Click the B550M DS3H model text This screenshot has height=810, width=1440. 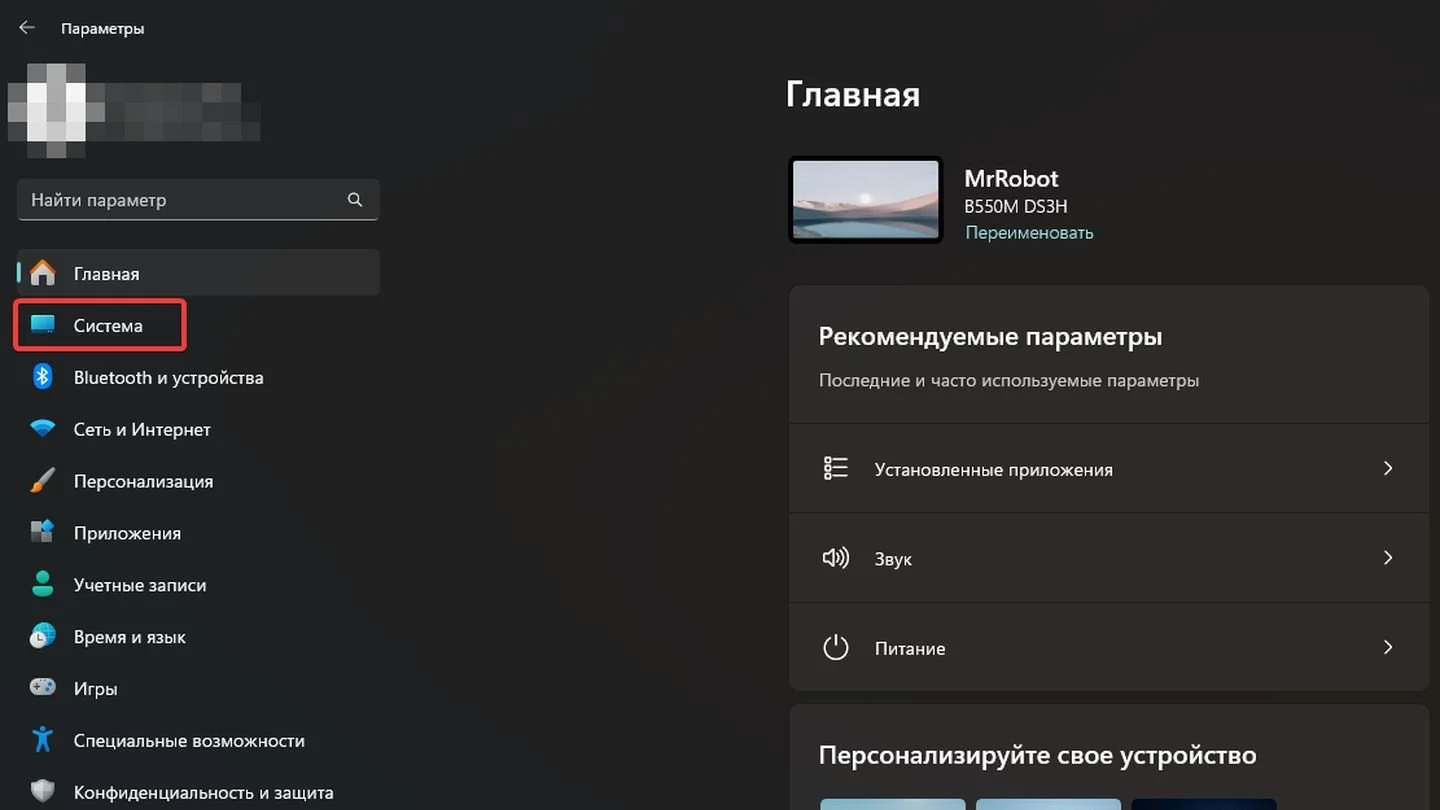coord(1015,207)
